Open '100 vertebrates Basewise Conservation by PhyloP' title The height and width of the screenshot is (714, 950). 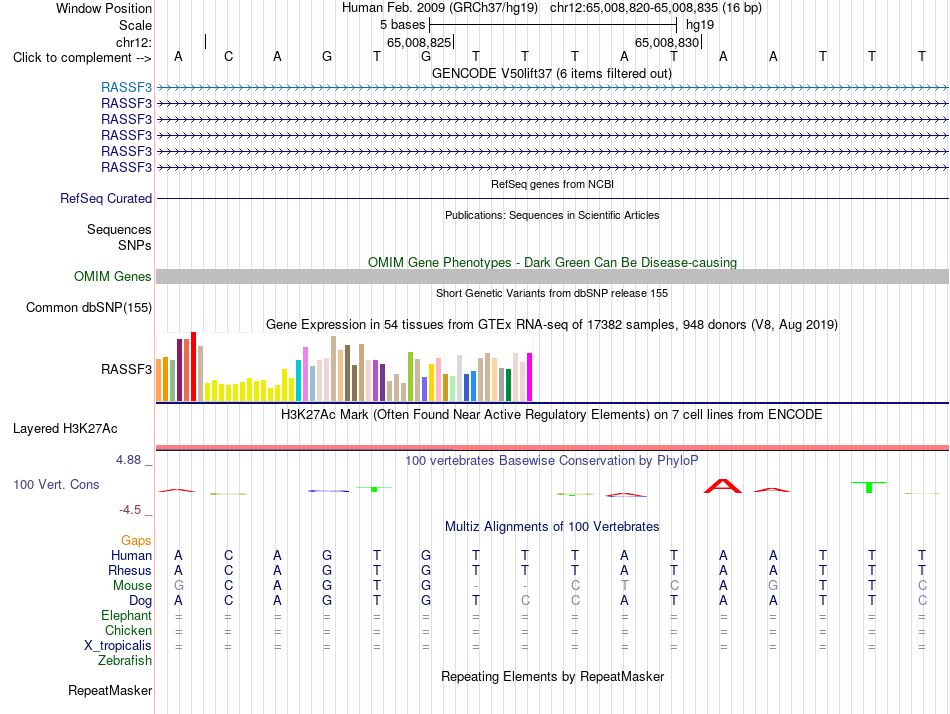(x=551, y=461)
